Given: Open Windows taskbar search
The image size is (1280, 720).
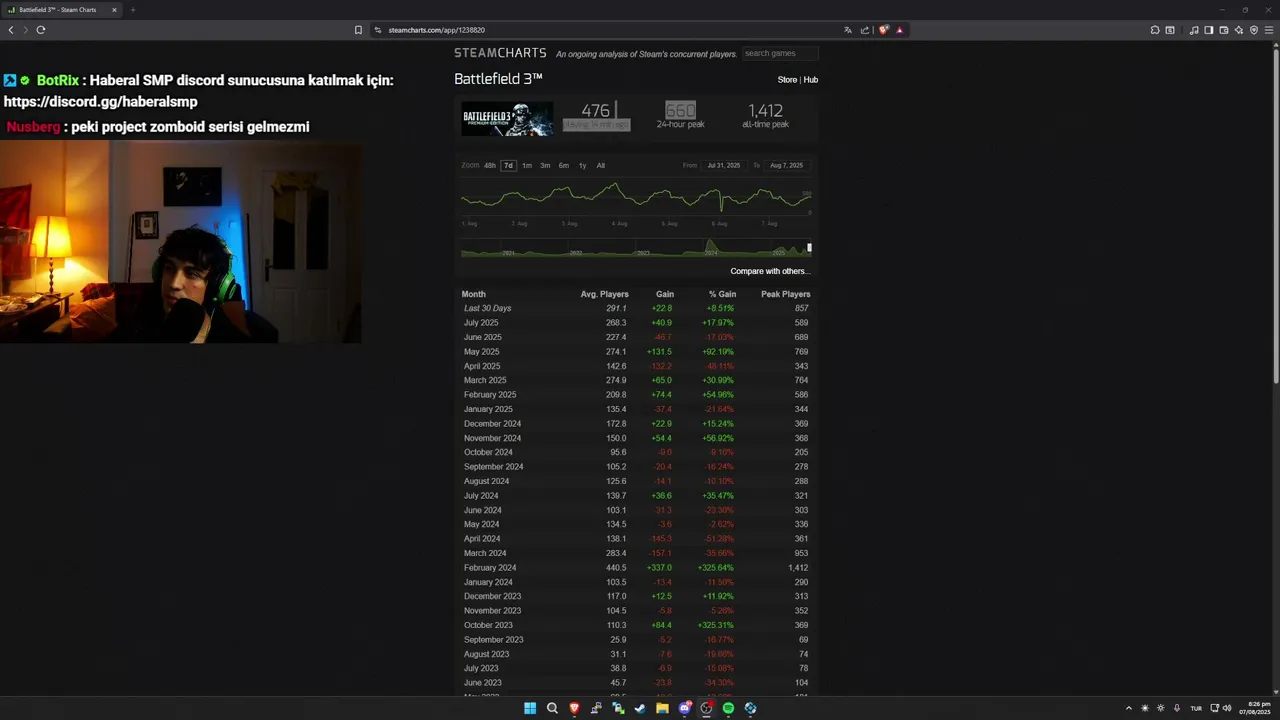Looking at the screenshot, I should point(552,708).
